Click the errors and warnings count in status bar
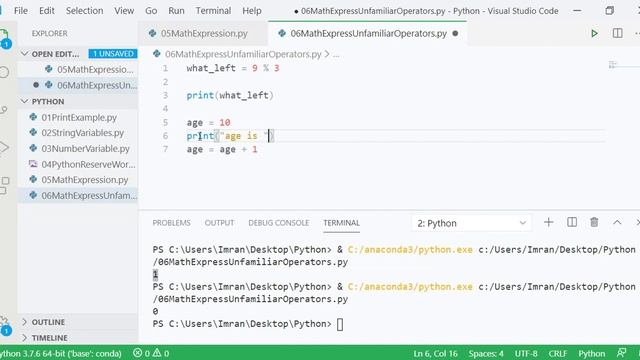The image size is (640, 360). coord(151,353)
